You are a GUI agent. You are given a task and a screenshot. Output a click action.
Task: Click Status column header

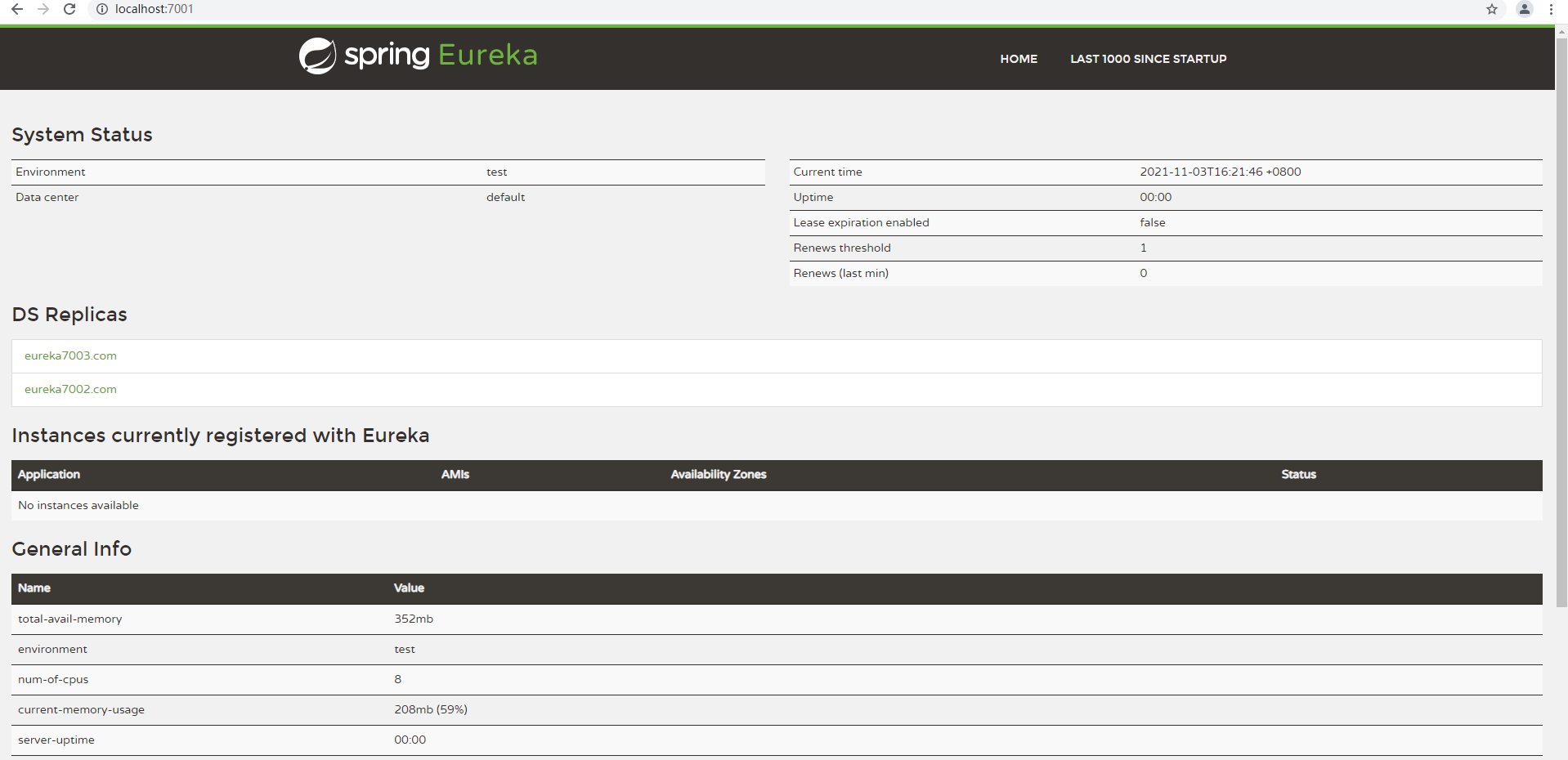(1299, 474)
